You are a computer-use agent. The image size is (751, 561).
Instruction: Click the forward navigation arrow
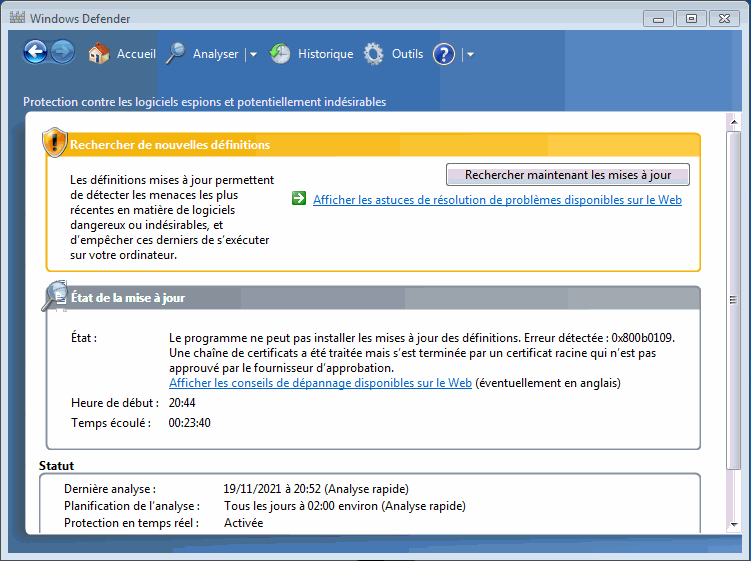click(63, 52)
